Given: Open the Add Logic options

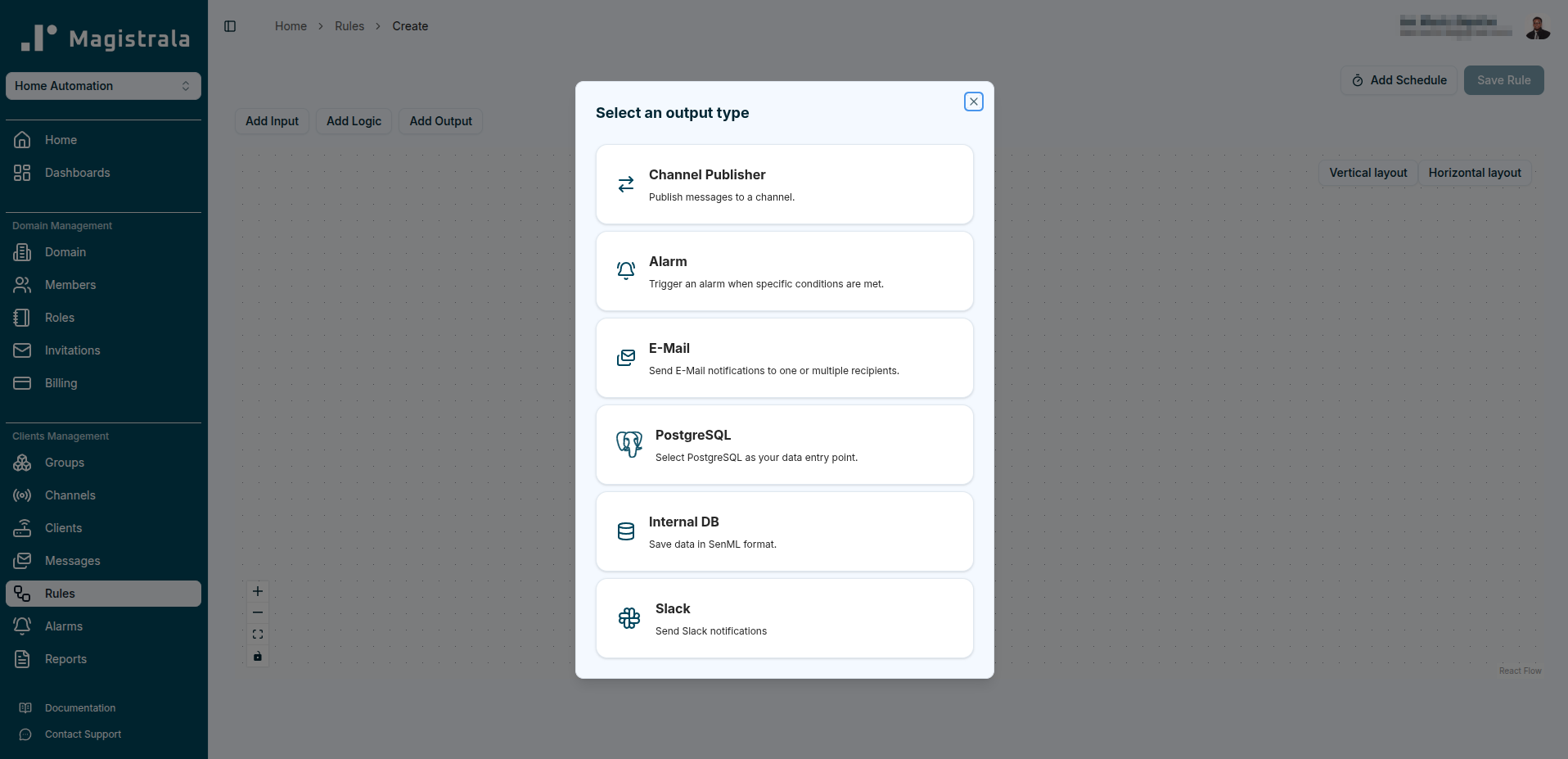Looking at the screenshot, I should click(354, 120).
